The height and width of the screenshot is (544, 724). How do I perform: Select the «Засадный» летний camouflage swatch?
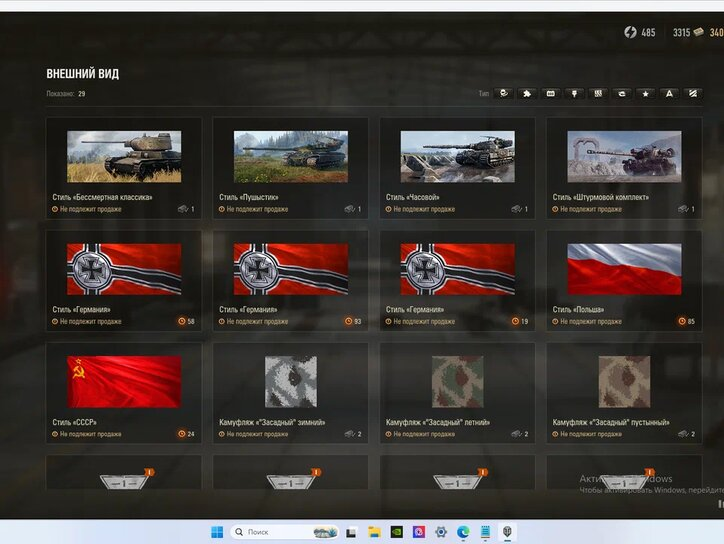point(458,382)
